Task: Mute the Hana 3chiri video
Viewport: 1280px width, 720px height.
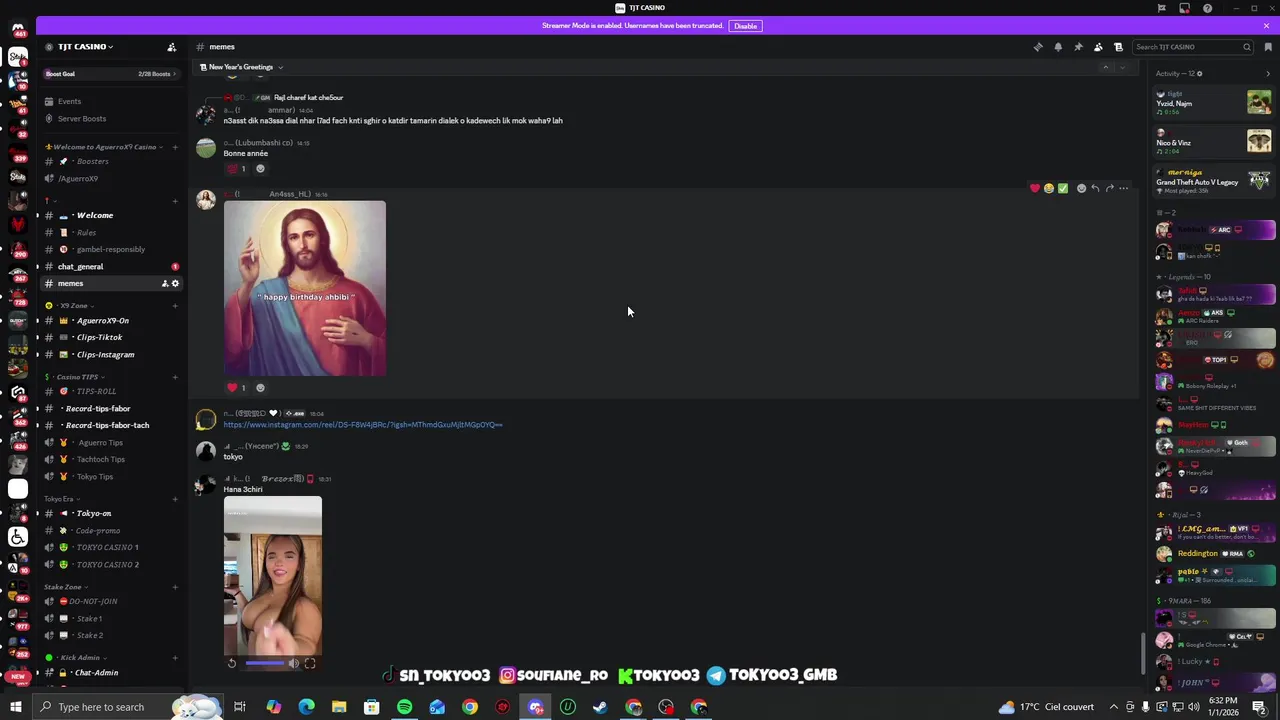Action: tap(294, 663)
